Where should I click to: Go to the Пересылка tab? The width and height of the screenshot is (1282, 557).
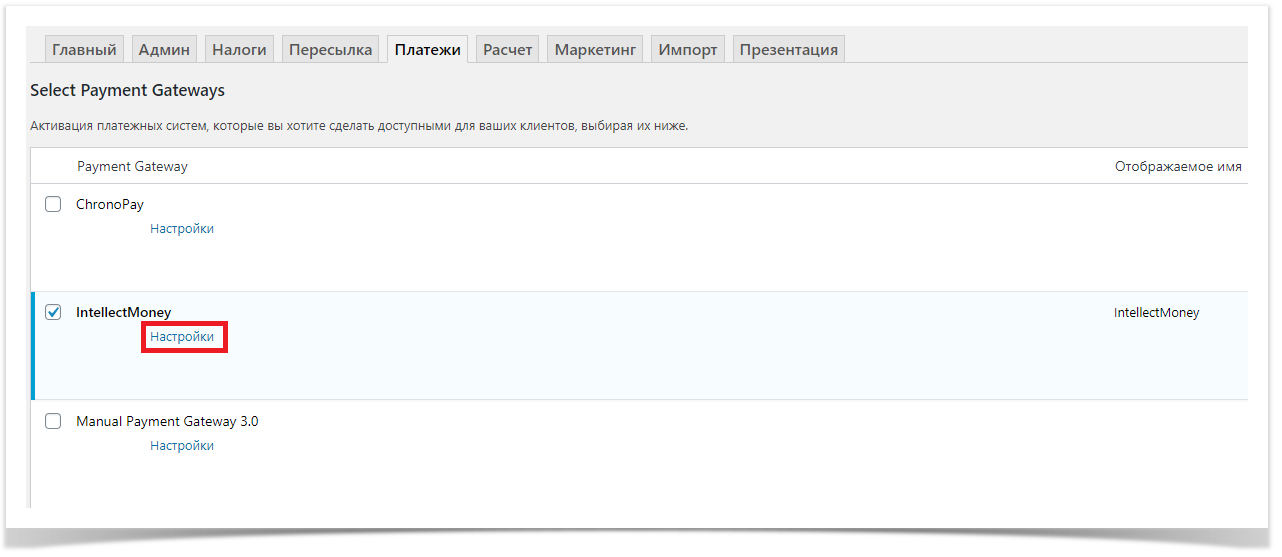331,50
